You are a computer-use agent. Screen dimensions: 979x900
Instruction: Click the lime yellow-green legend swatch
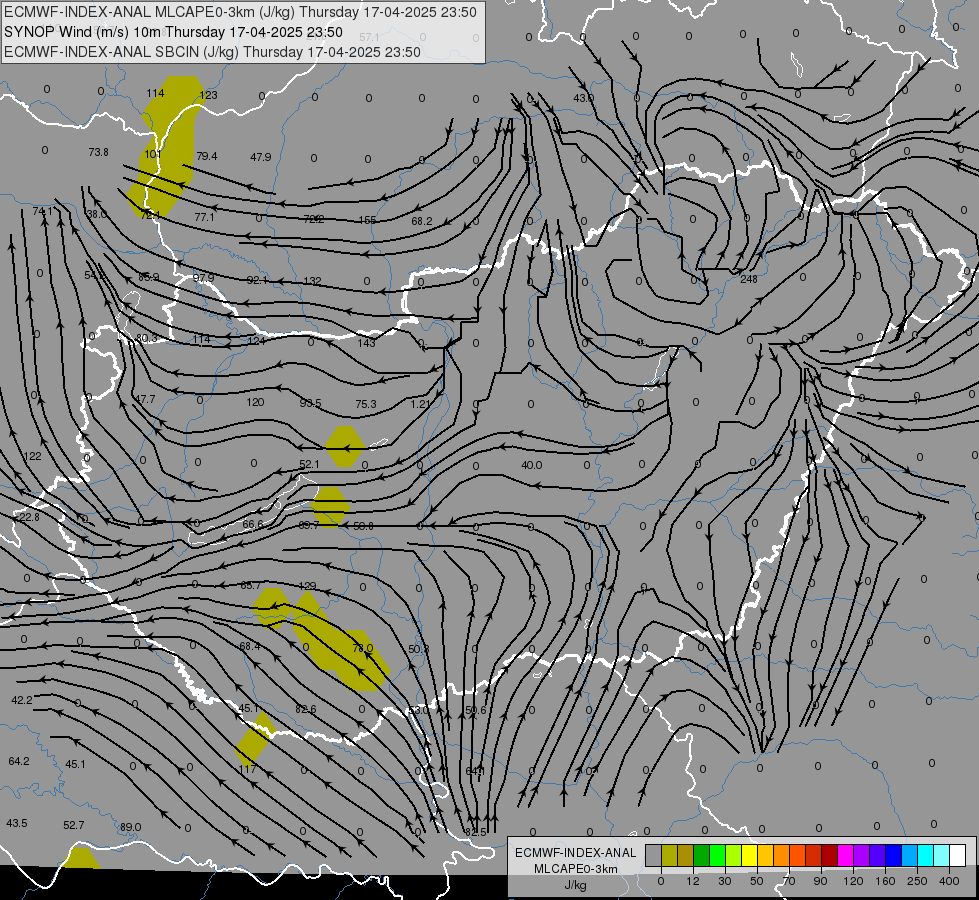(734, 855)
